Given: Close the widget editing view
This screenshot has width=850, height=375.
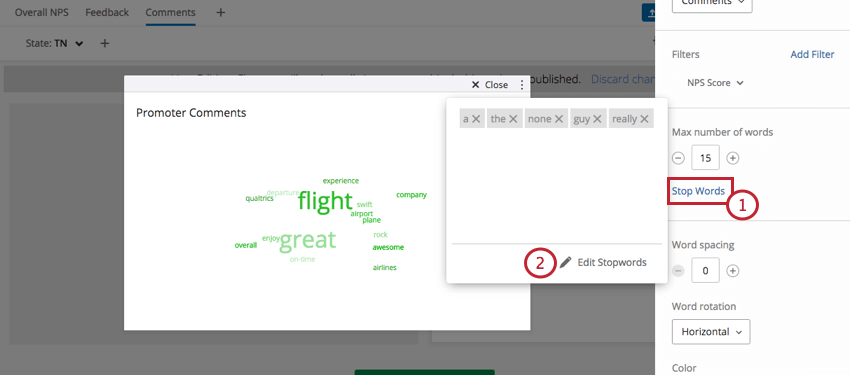Looking at the screenshot, I should click(490, 85).
